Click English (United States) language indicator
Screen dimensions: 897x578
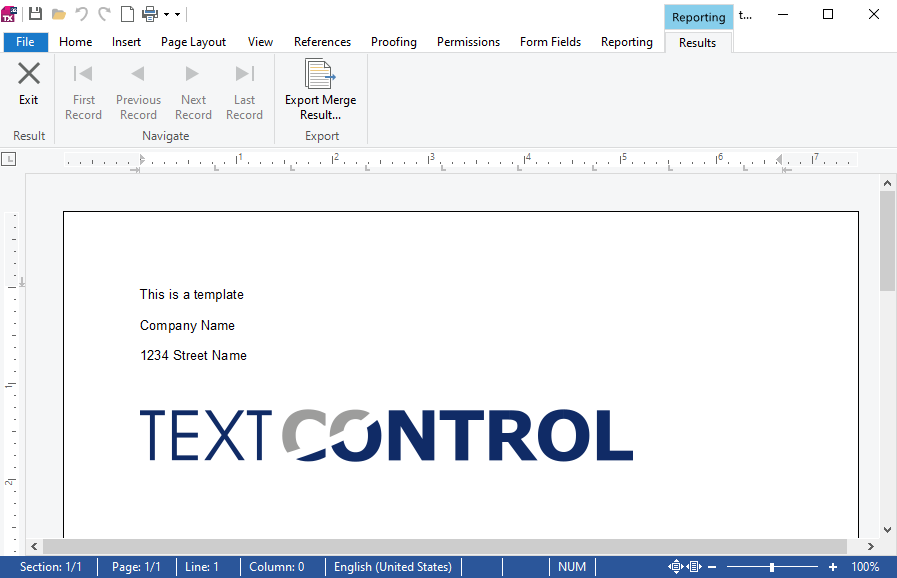tap(393, 567)
